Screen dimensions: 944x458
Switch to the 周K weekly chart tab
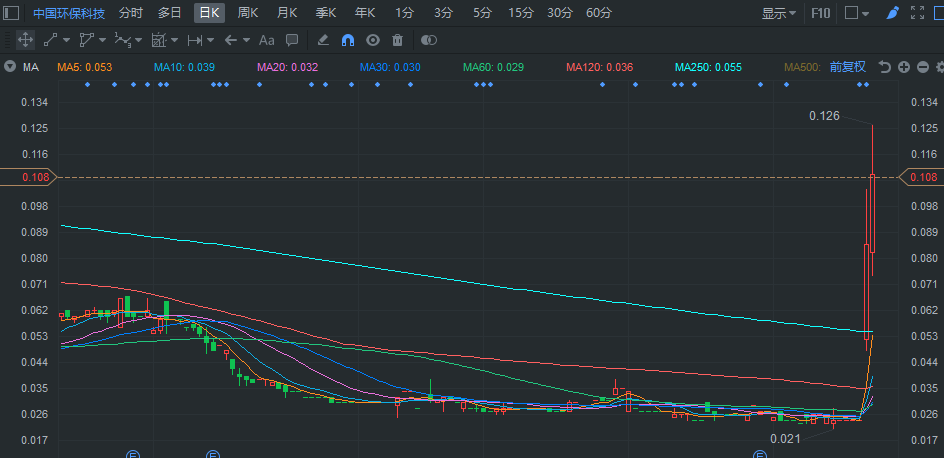coord(248,13)
